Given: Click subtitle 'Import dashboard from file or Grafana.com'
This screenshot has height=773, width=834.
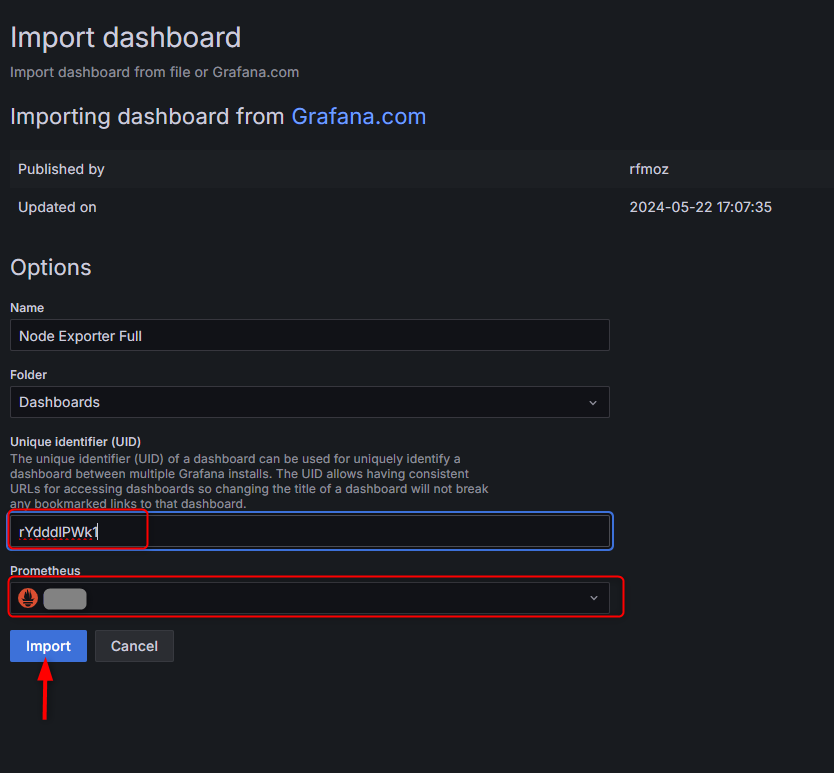Looking at the screenshot, I should [154, 72].
